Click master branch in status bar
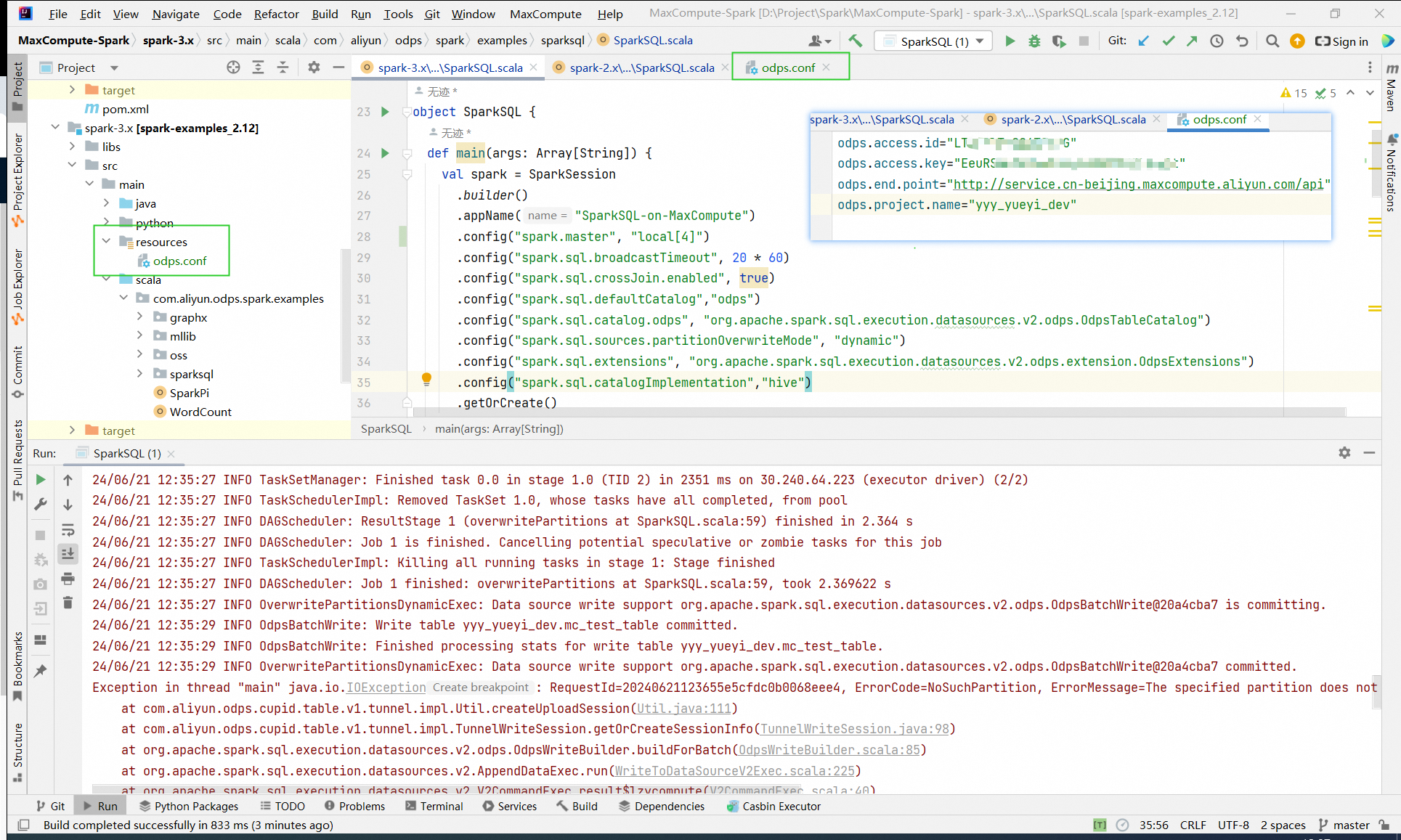This screenshot has width=1401, height=840. (1344, 825)
